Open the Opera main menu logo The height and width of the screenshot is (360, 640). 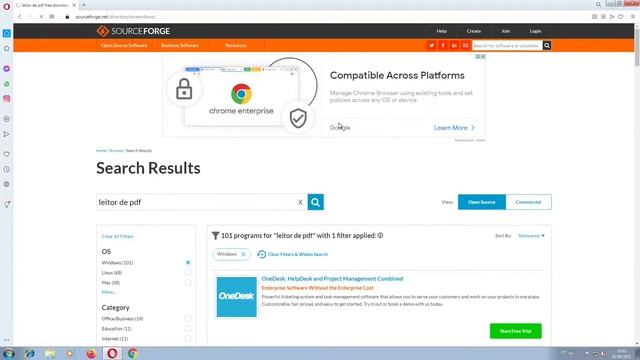(x=6, y=6)
